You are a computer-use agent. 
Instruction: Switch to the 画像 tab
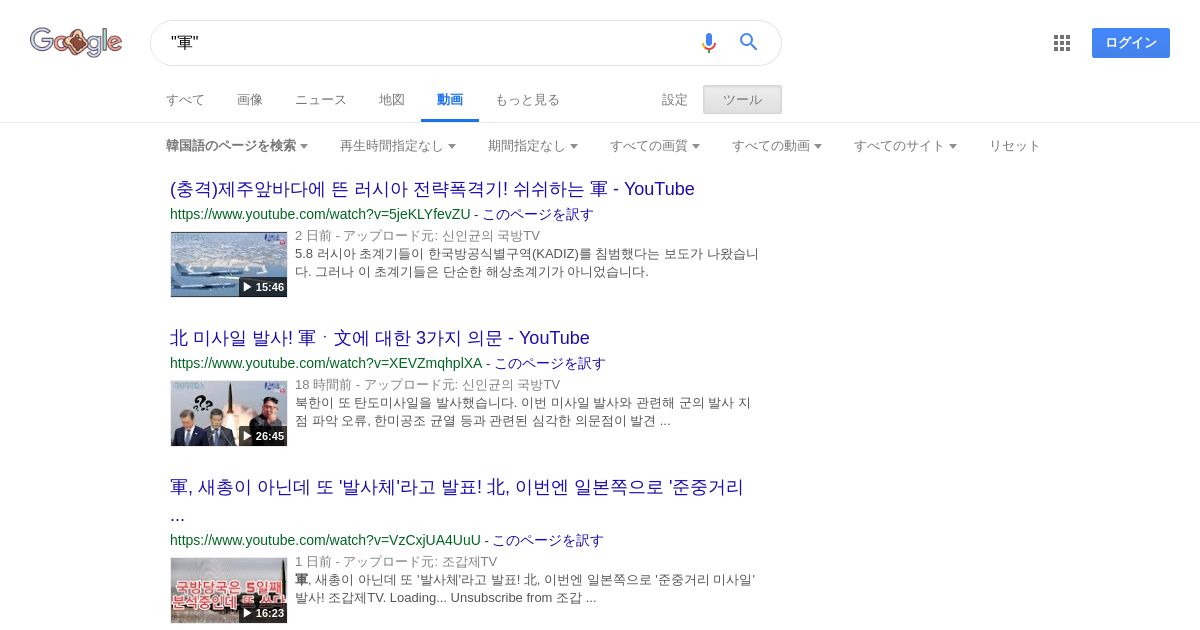click(250, 100)
